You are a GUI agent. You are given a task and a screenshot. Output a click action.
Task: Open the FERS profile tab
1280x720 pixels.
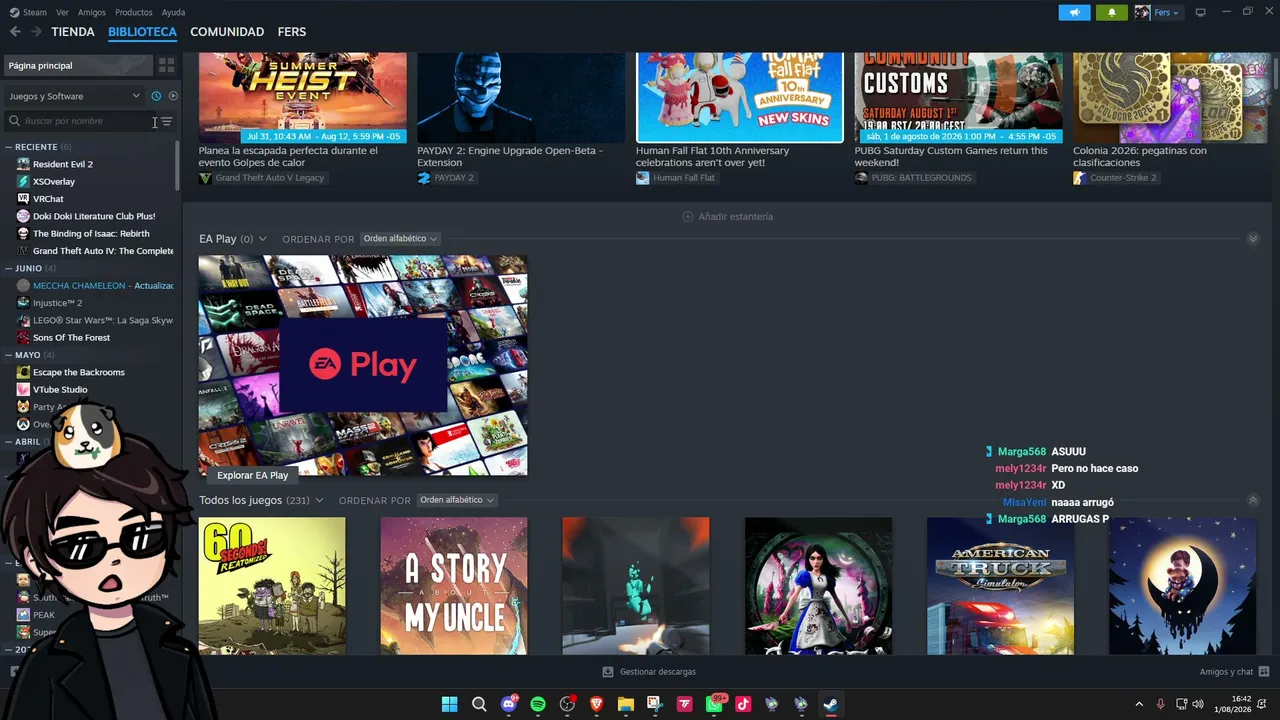pos(292,32)
